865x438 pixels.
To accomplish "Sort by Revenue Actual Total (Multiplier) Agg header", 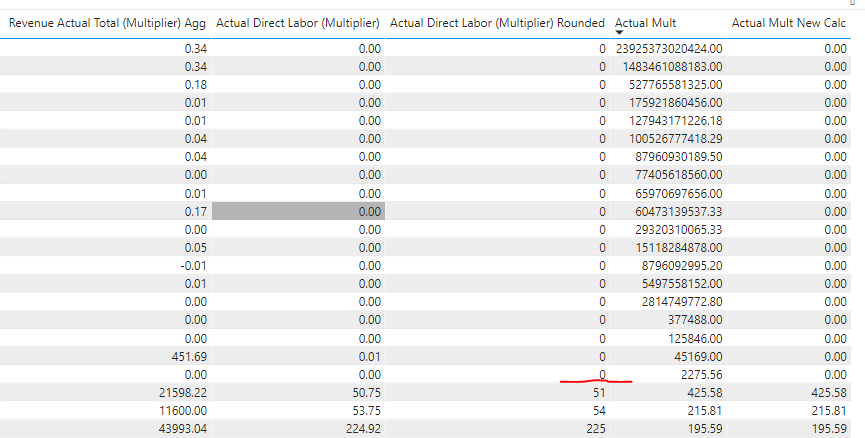I will point(107,23).
